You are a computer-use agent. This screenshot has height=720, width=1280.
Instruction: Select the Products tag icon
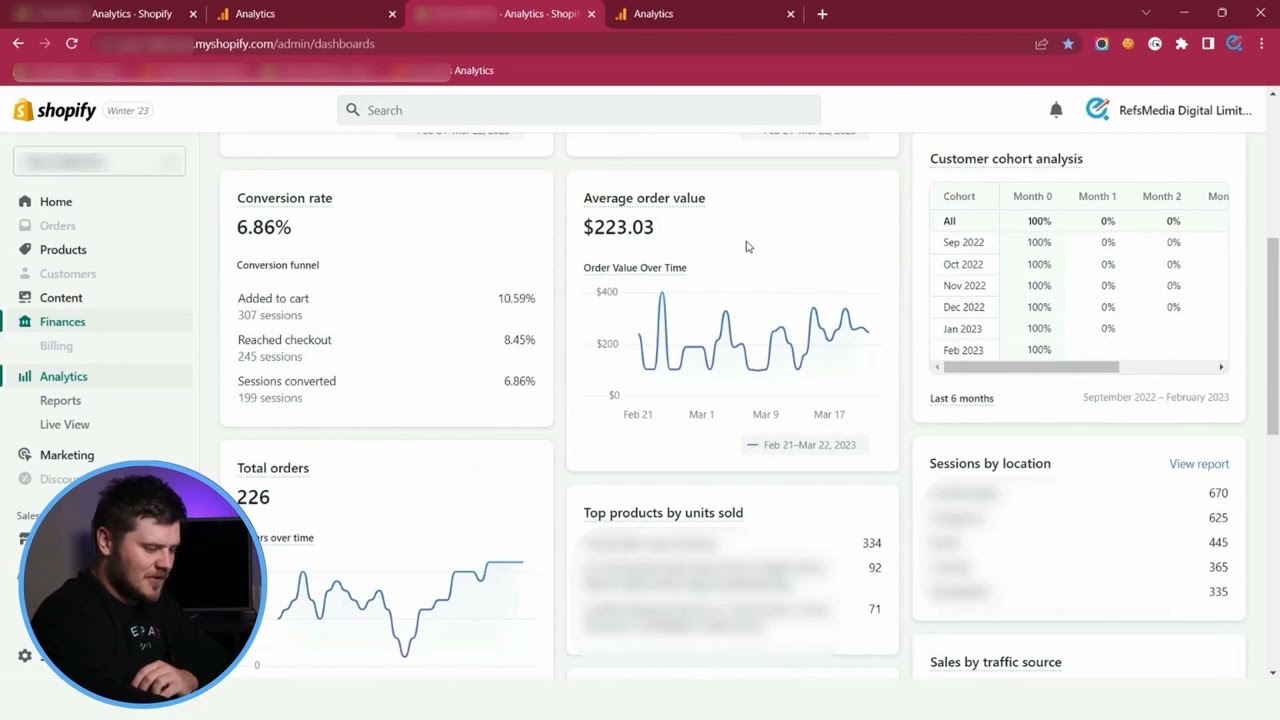click(25, 249)
